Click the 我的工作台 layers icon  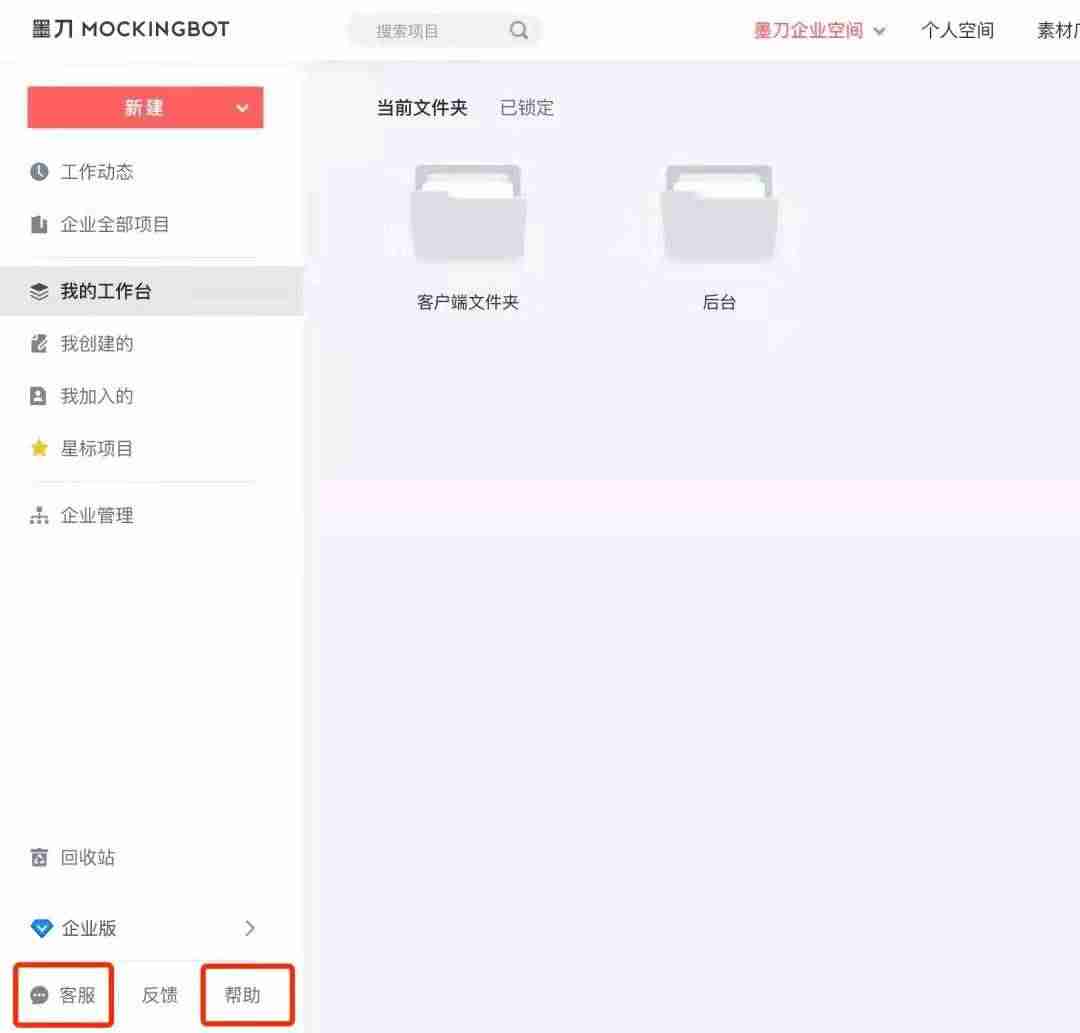coord(39,291)
